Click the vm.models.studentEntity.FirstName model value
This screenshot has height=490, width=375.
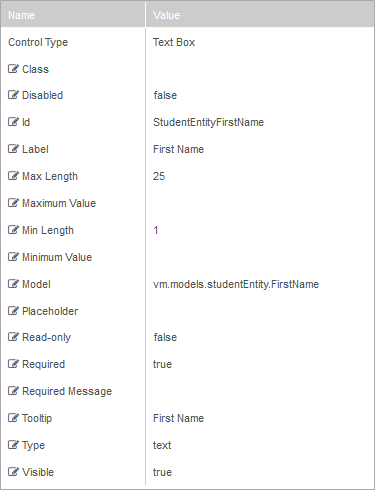pyautogui.click(x=236, y=284)
